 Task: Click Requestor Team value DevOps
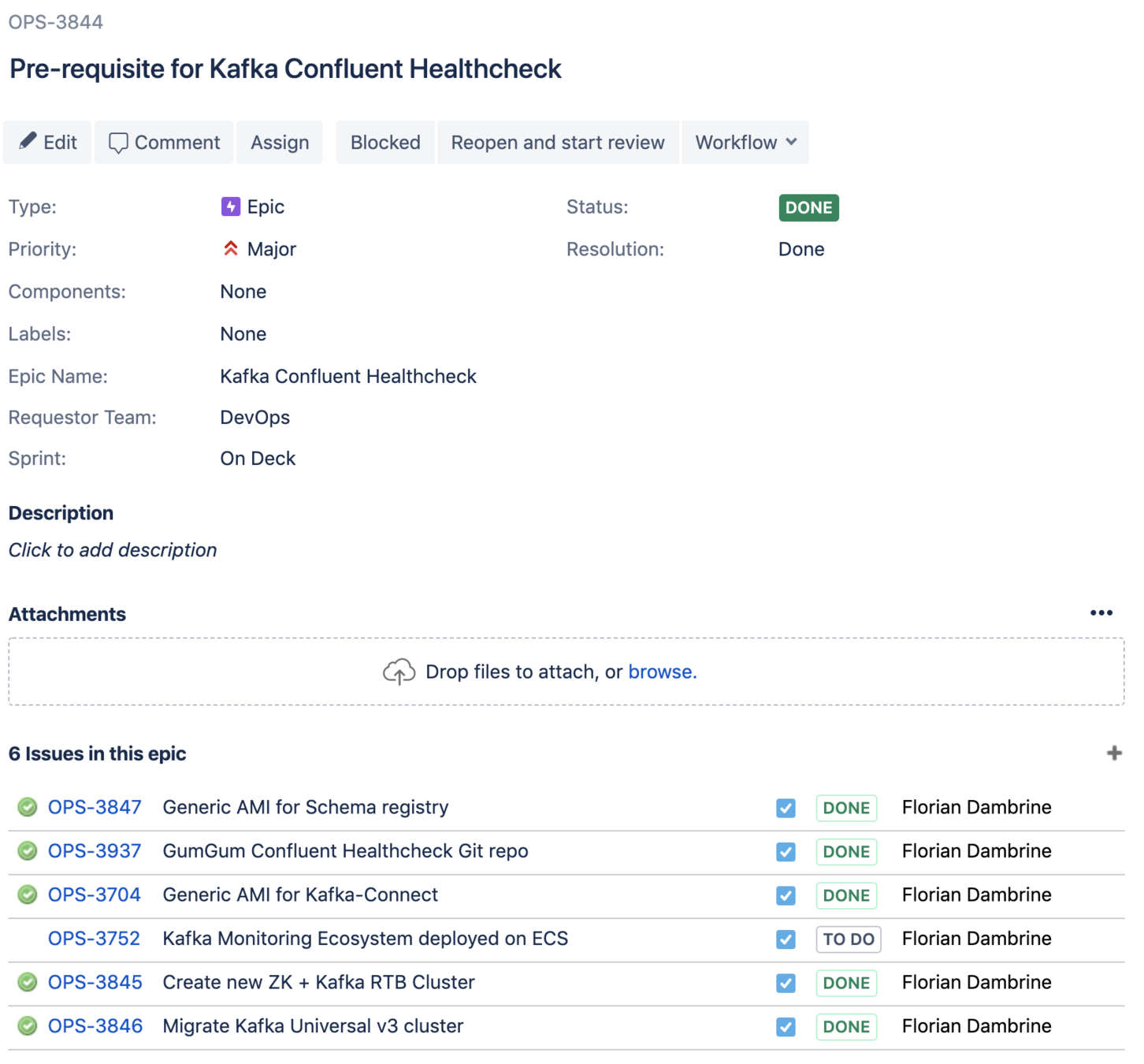[x=255, y=418]
